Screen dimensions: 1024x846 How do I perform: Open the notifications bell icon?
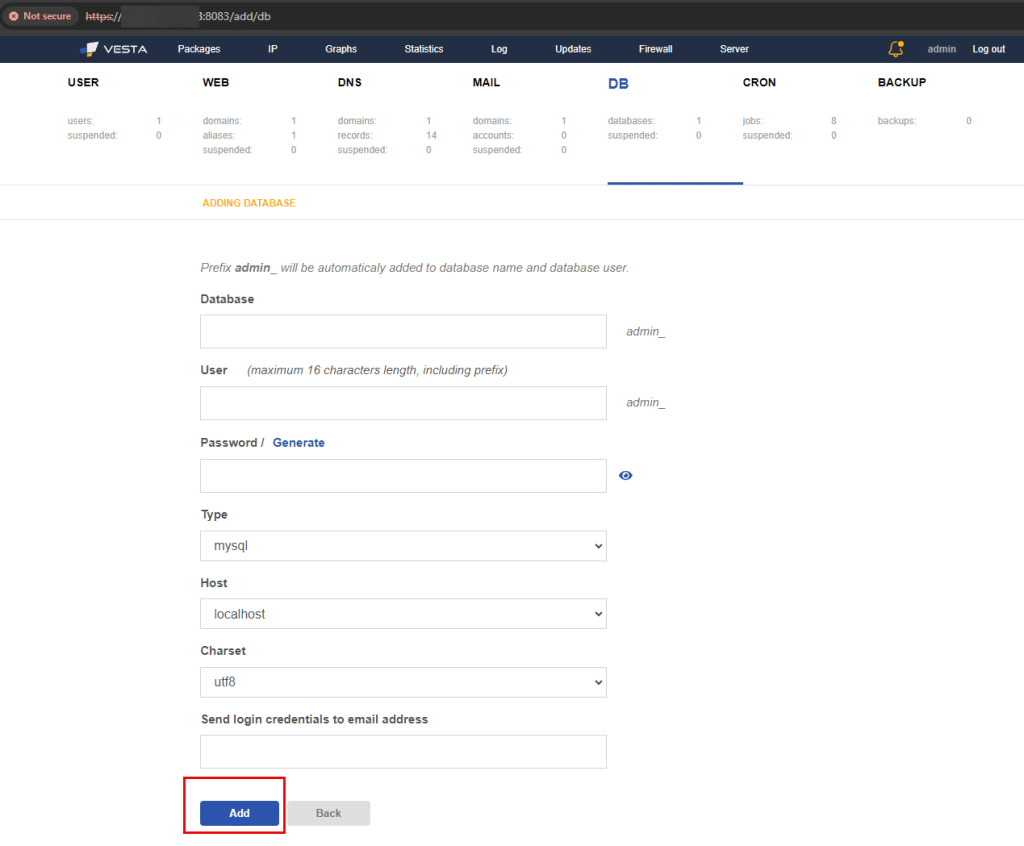[895, 49]
